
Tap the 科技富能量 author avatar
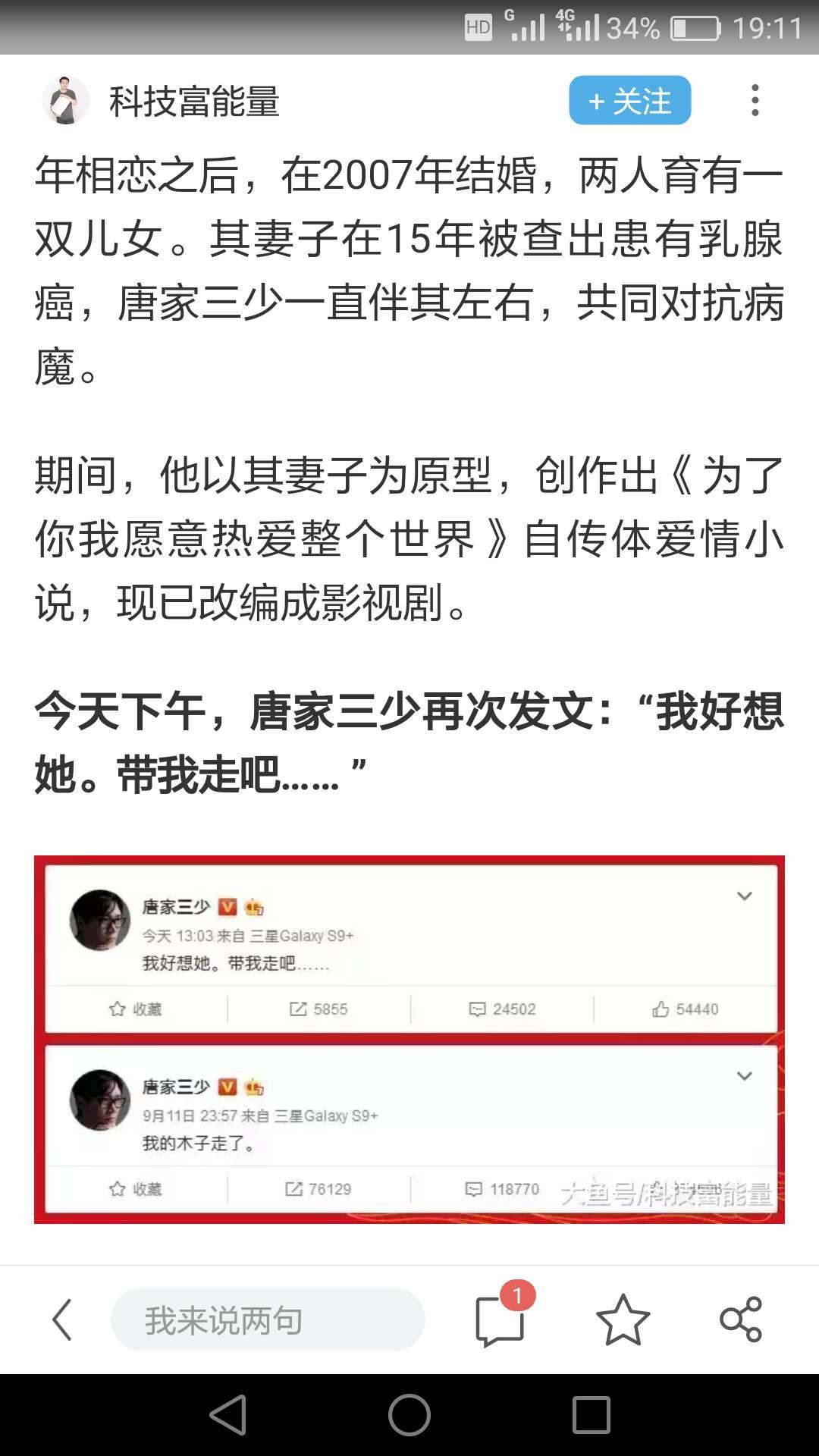tap(66, 100)
